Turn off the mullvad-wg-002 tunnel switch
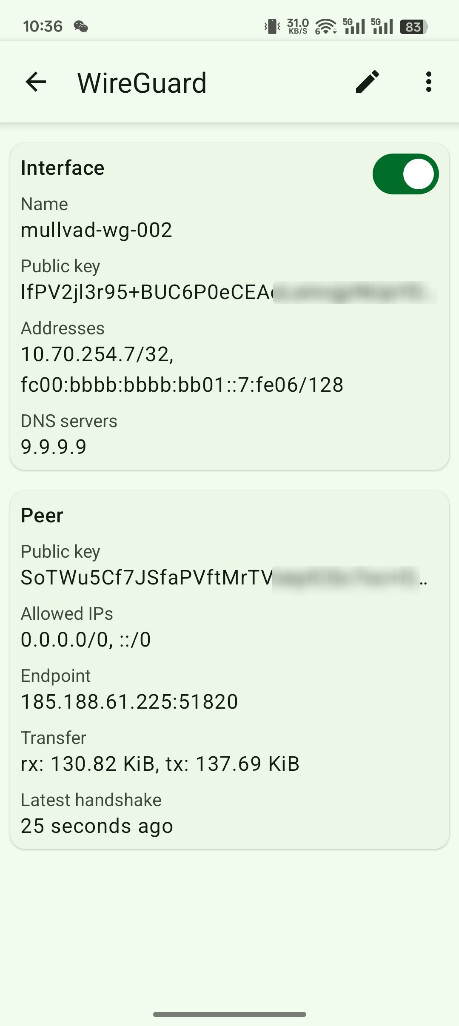459x1026 pixels. point(405,174)
